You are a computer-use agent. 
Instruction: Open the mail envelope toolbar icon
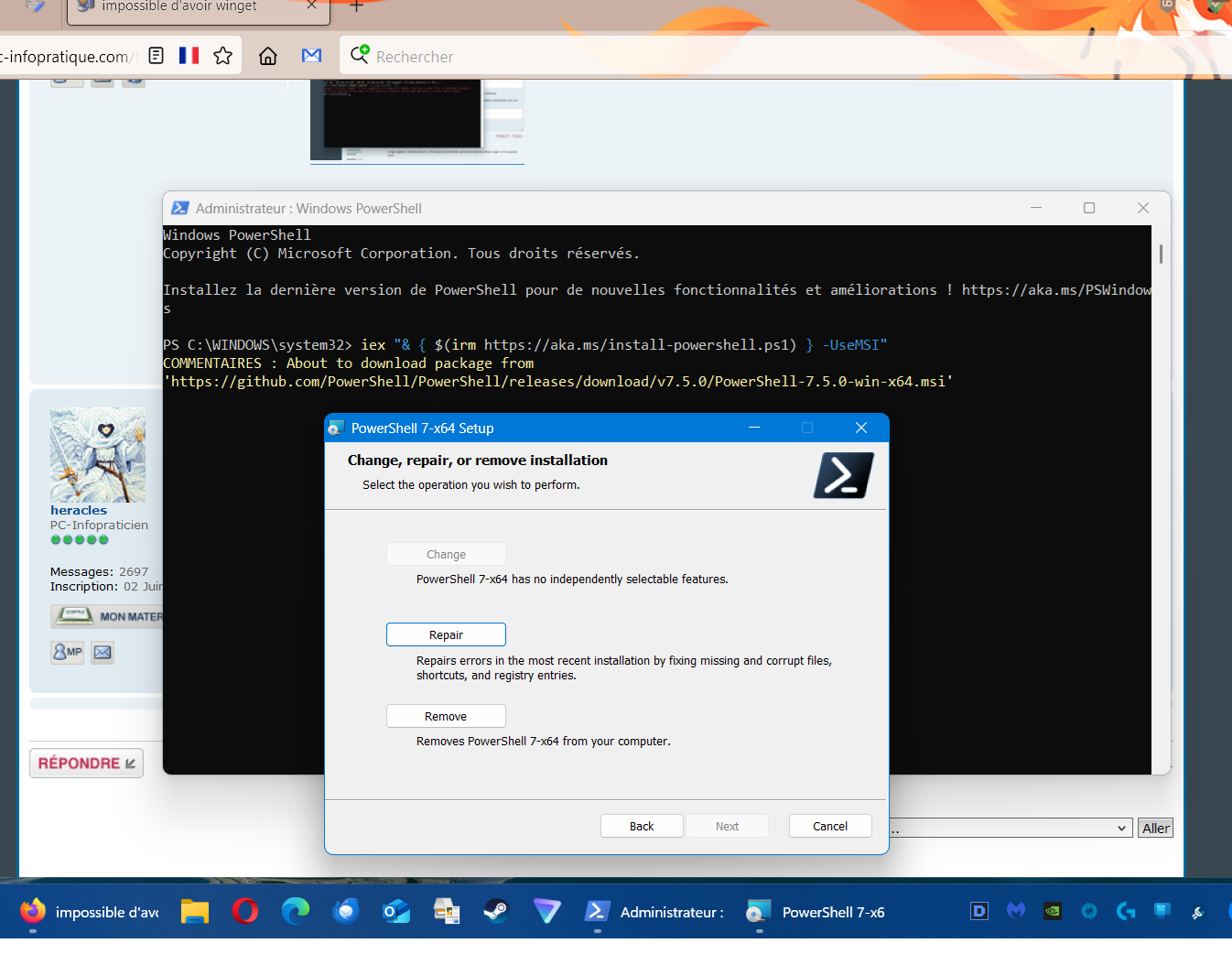click(x=312, y=56)
